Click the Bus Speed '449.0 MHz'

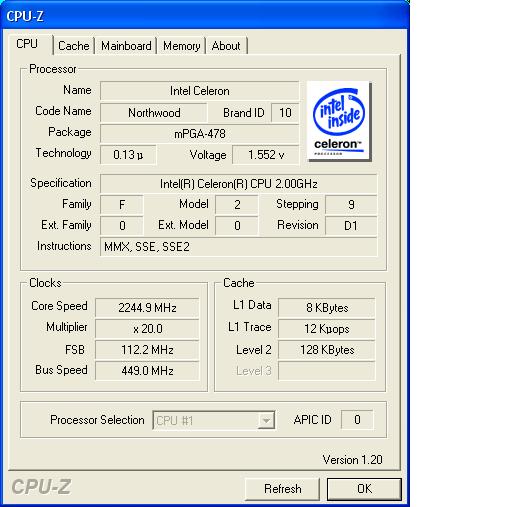(147, 371)
